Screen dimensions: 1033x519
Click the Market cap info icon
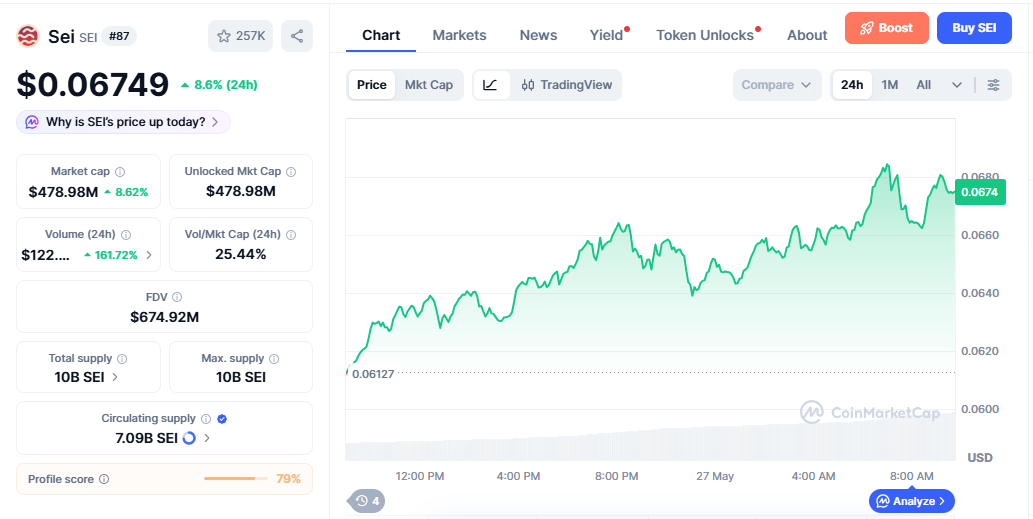click(120, 172)
